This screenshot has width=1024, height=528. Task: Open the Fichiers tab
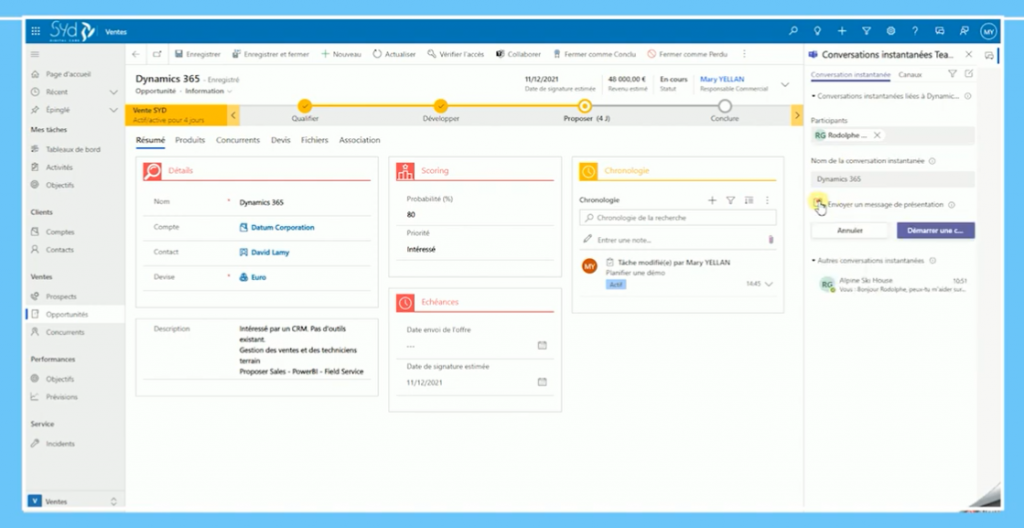point(314,140)
